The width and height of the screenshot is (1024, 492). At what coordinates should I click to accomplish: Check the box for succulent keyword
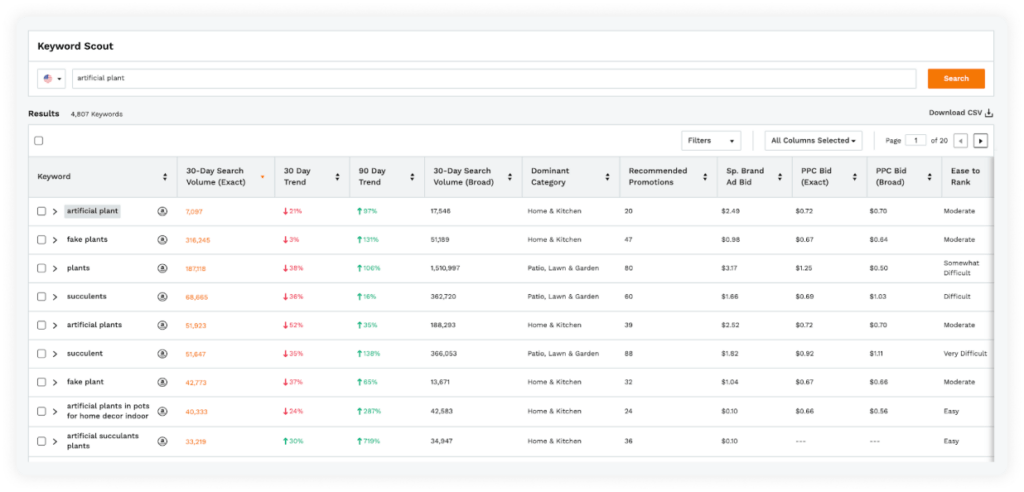click(41, 353)
